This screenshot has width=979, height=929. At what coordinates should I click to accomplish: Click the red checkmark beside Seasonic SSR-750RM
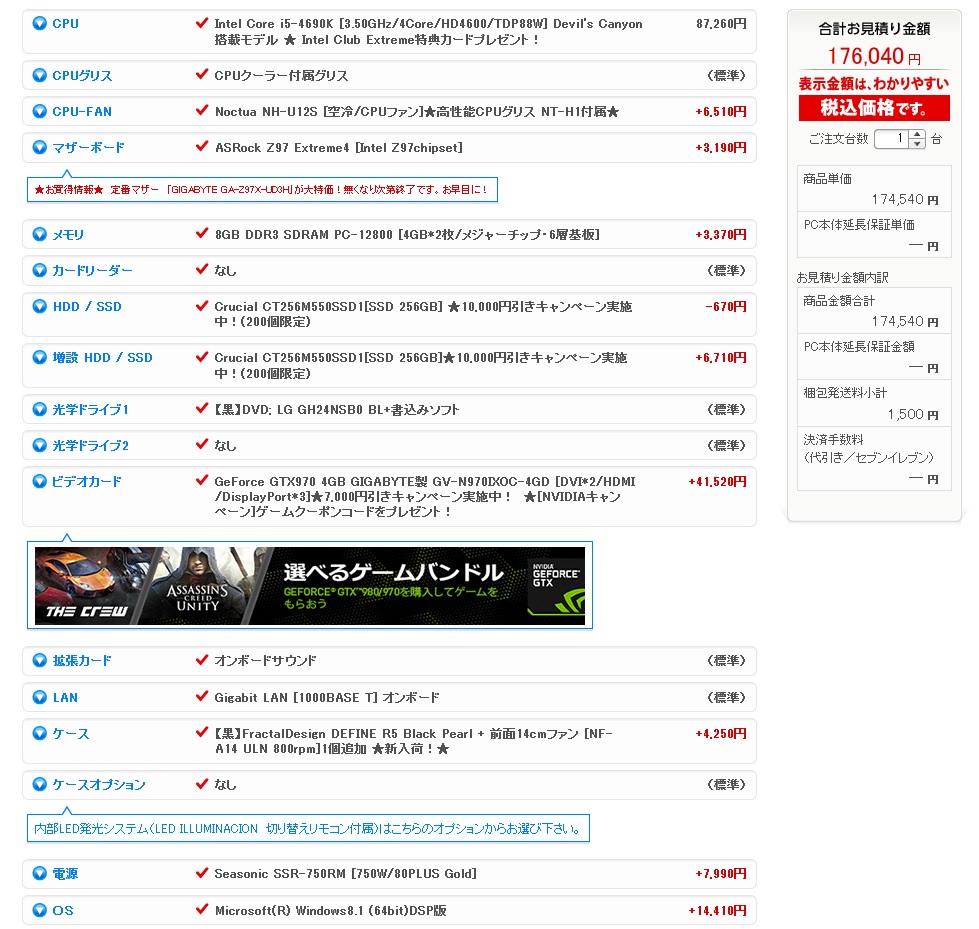point(202,873)
